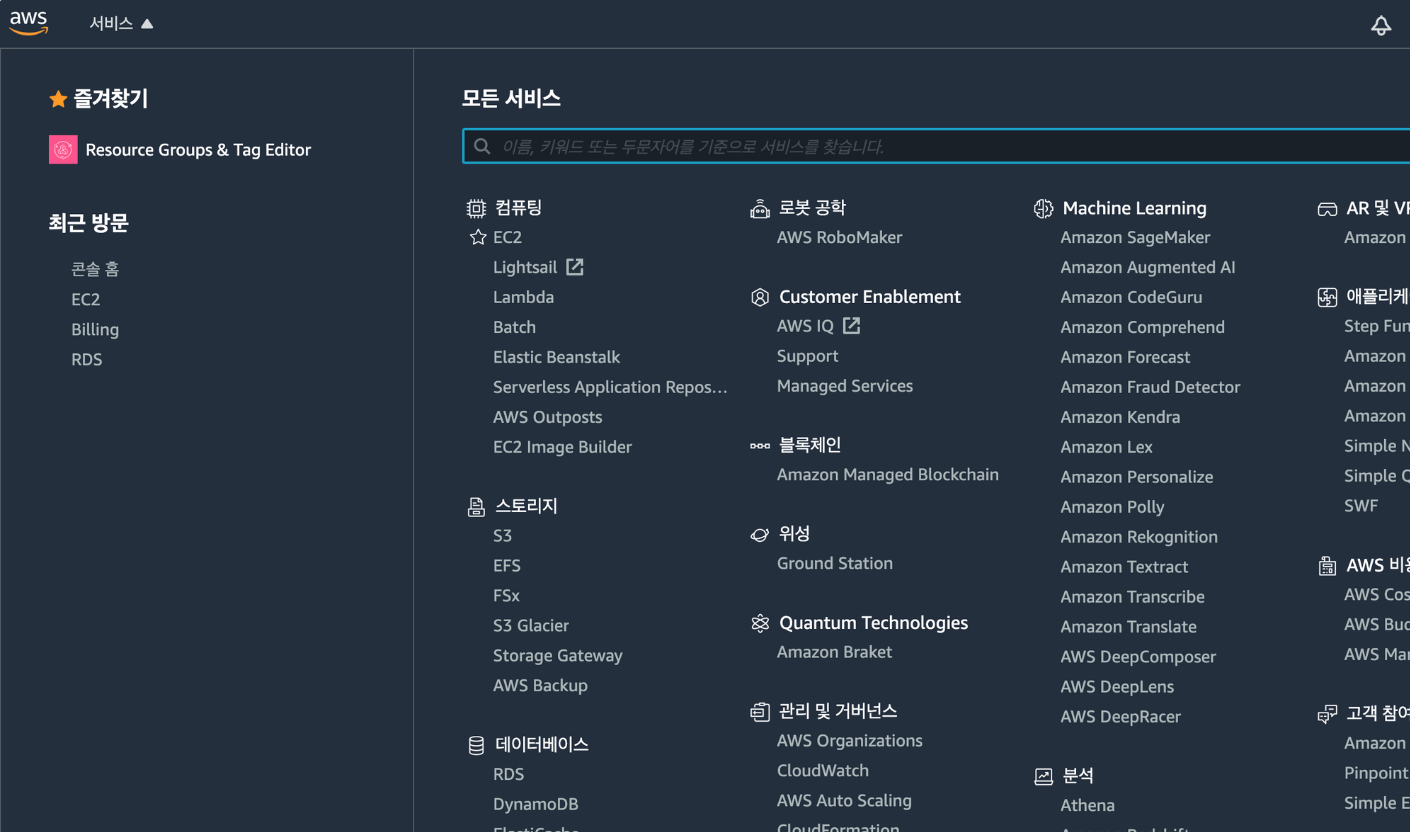This screenshot has height=832, width=1410.
Task: Open EC2 Image Builder
Action: (562, 447)
